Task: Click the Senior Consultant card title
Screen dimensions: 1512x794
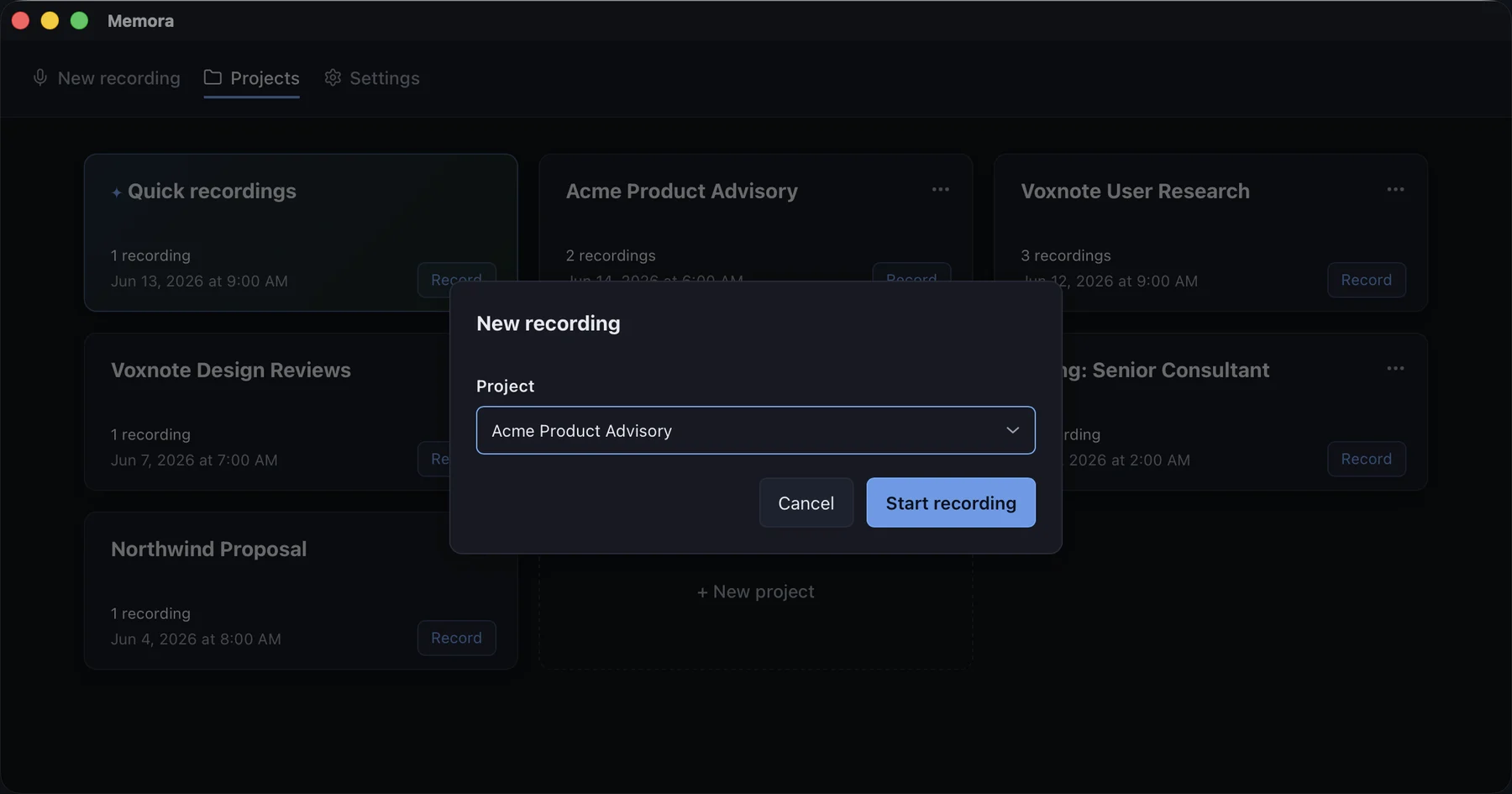Action: pyautogui.click(x=1166, y=371)
